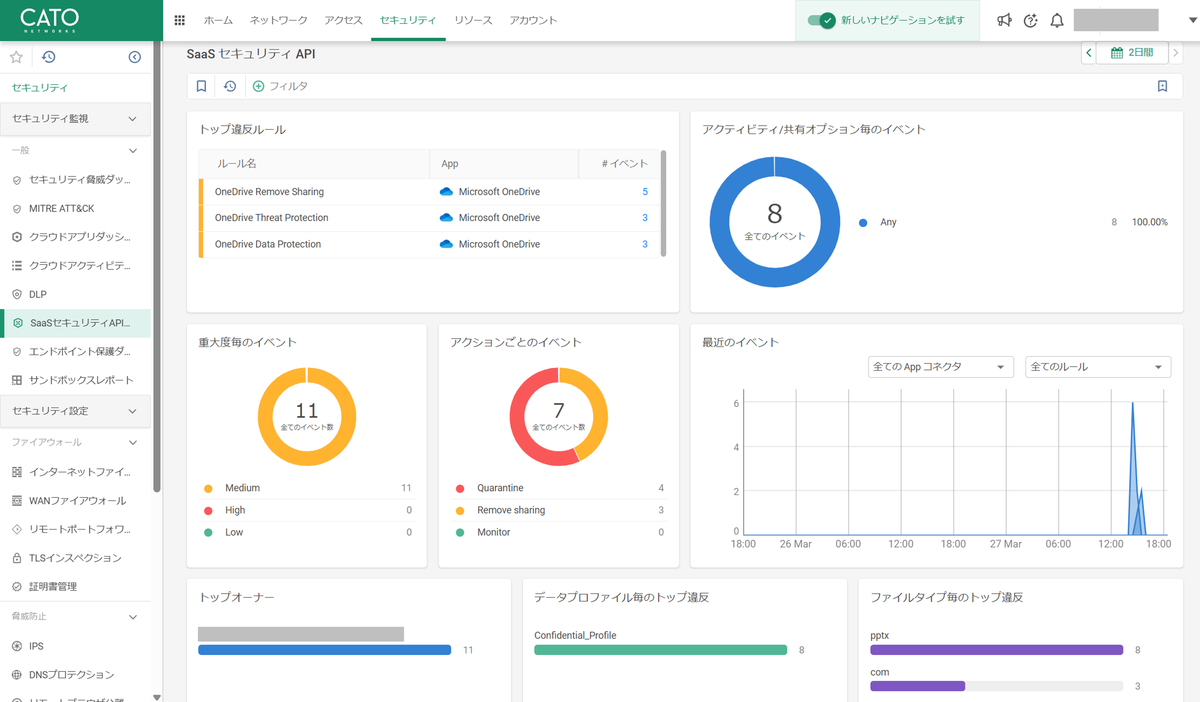Open the sidebar recent history icon
The height and width of the screenshot is (702, 1200).
[48, 57]
